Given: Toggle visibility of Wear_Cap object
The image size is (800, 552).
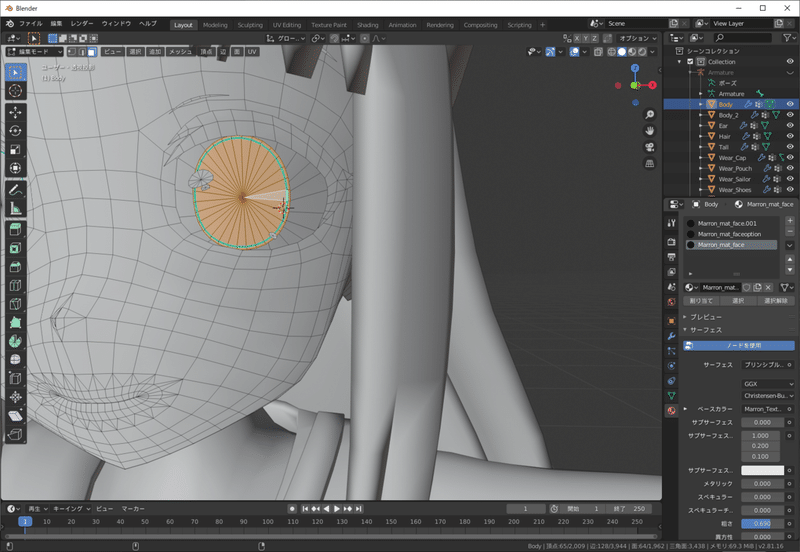Looking at the screenshot, I should tap(790, 157).
